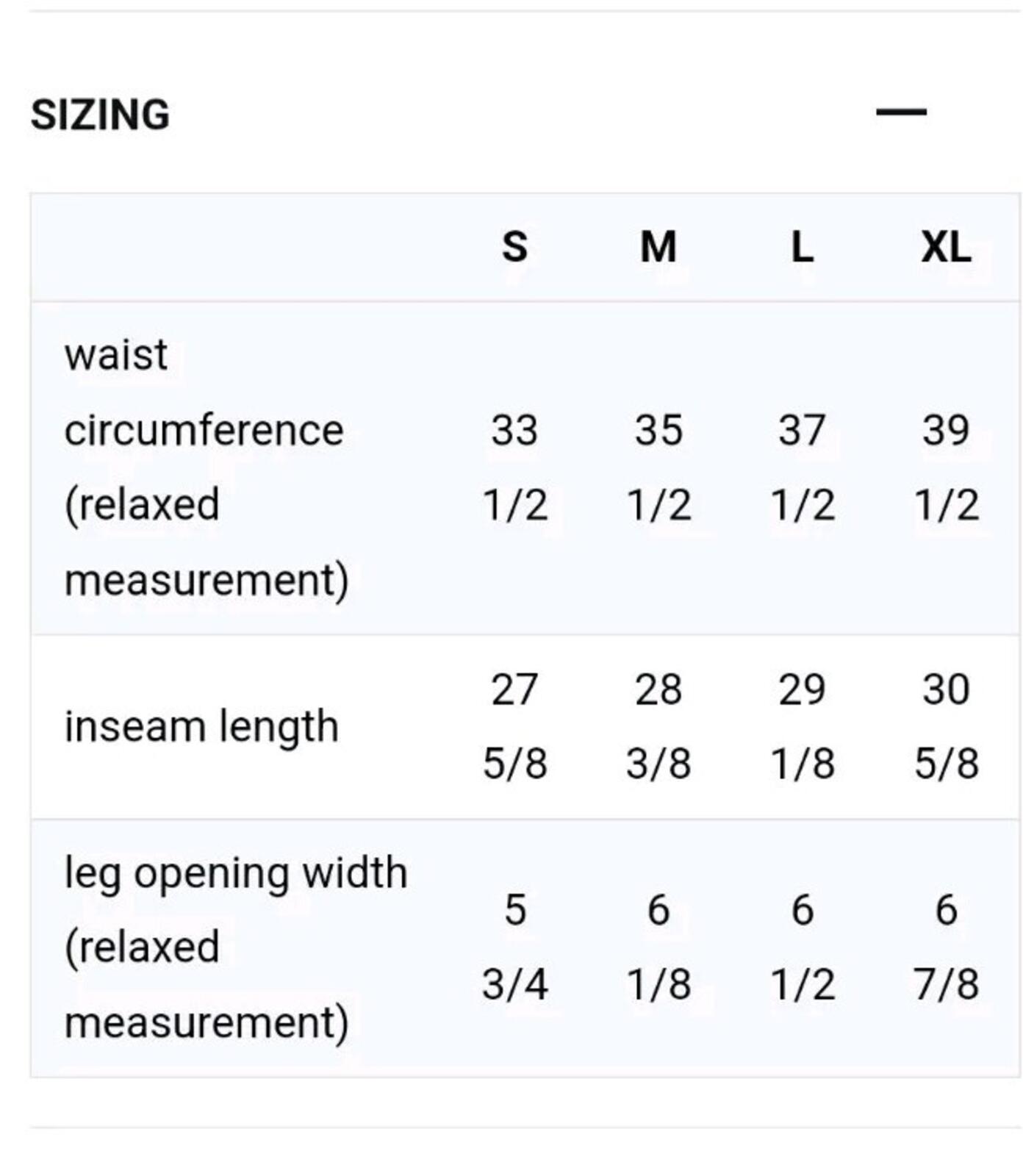This screenshot has width=1023, height=1176.
Task: Click inseam value 28 3/8 for size M
Action: tap(658, 726)
